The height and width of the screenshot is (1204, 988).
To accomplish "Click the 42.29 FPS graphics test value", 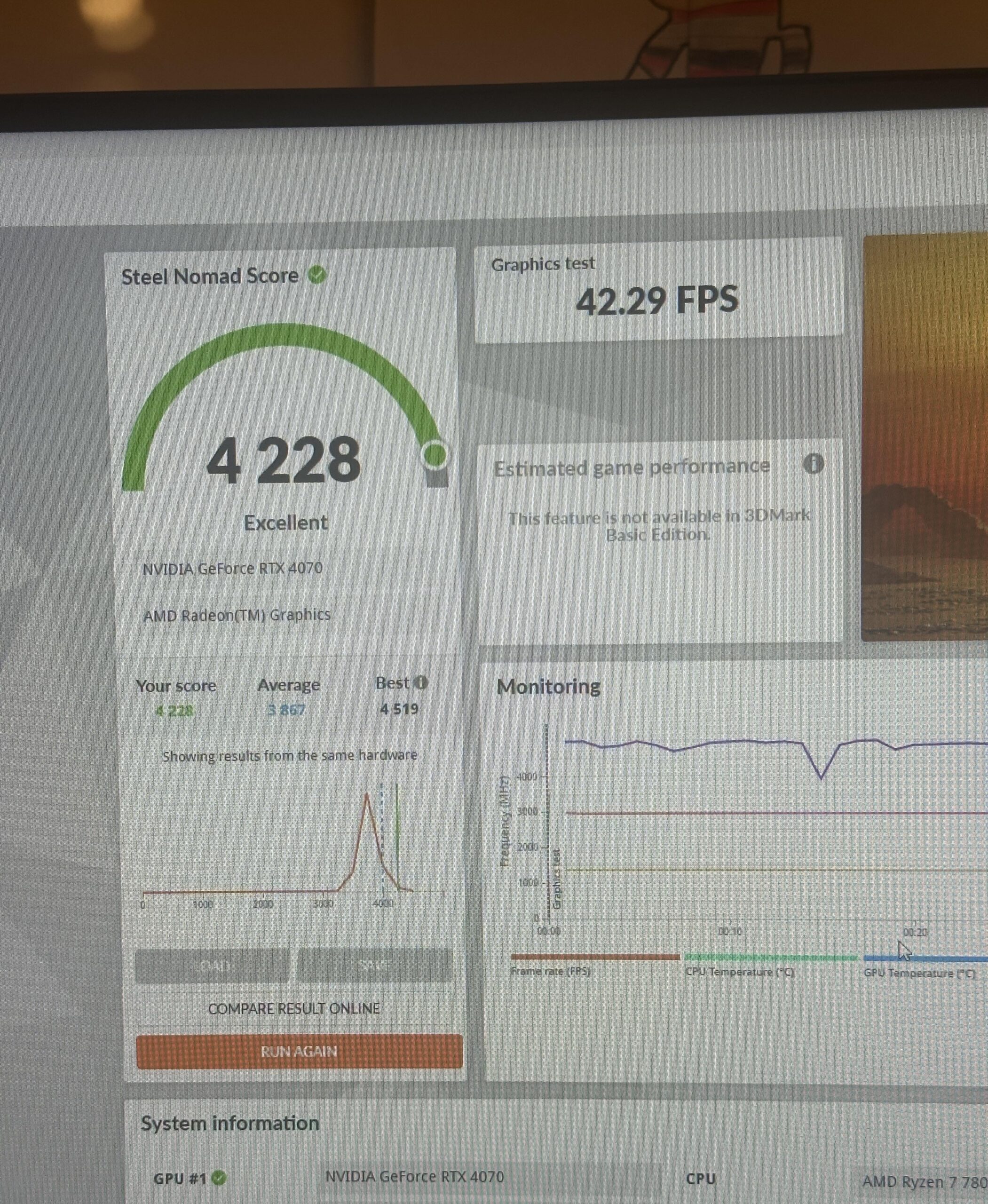I will (x=657, y=300).
